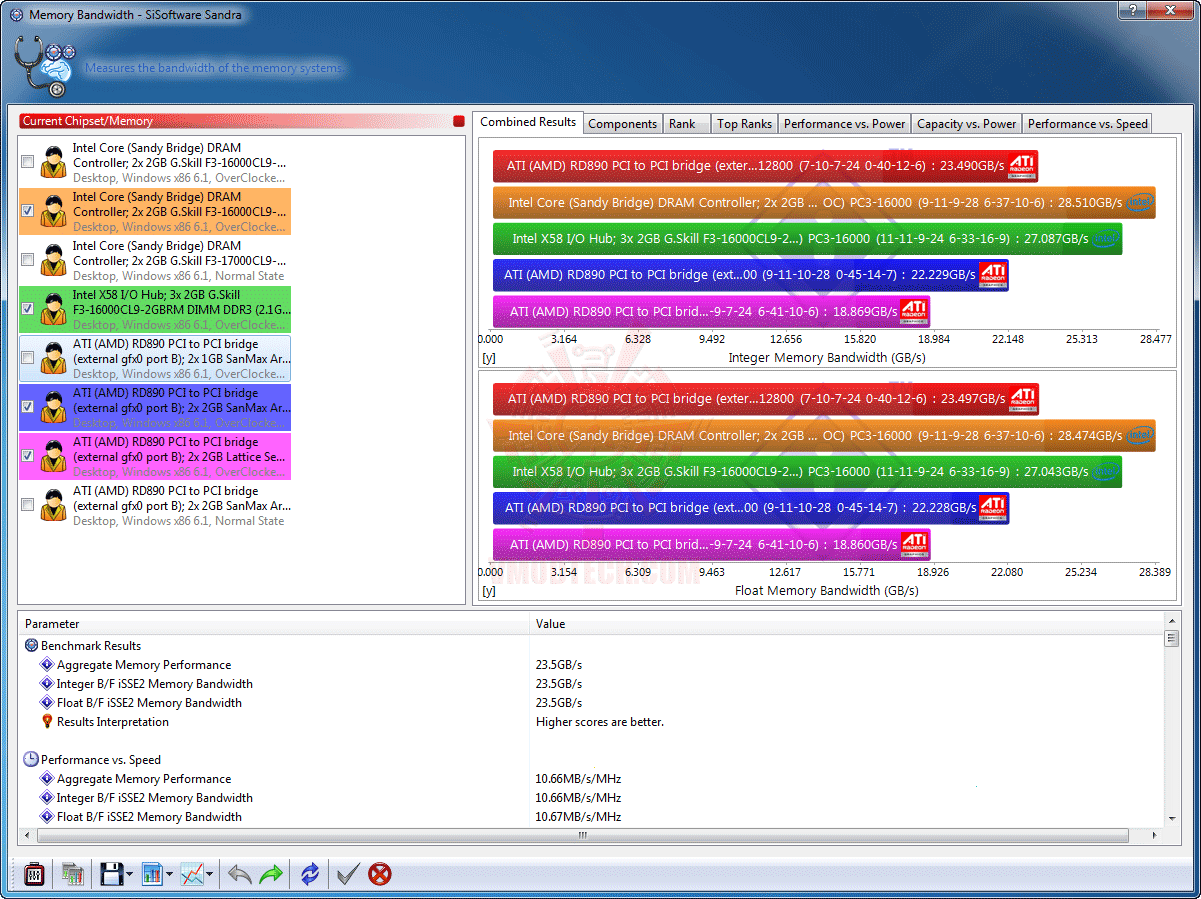Screen dimensions: 1201x899
Task: Open the Performance vs. Power tab
Action: pos(845,124)
